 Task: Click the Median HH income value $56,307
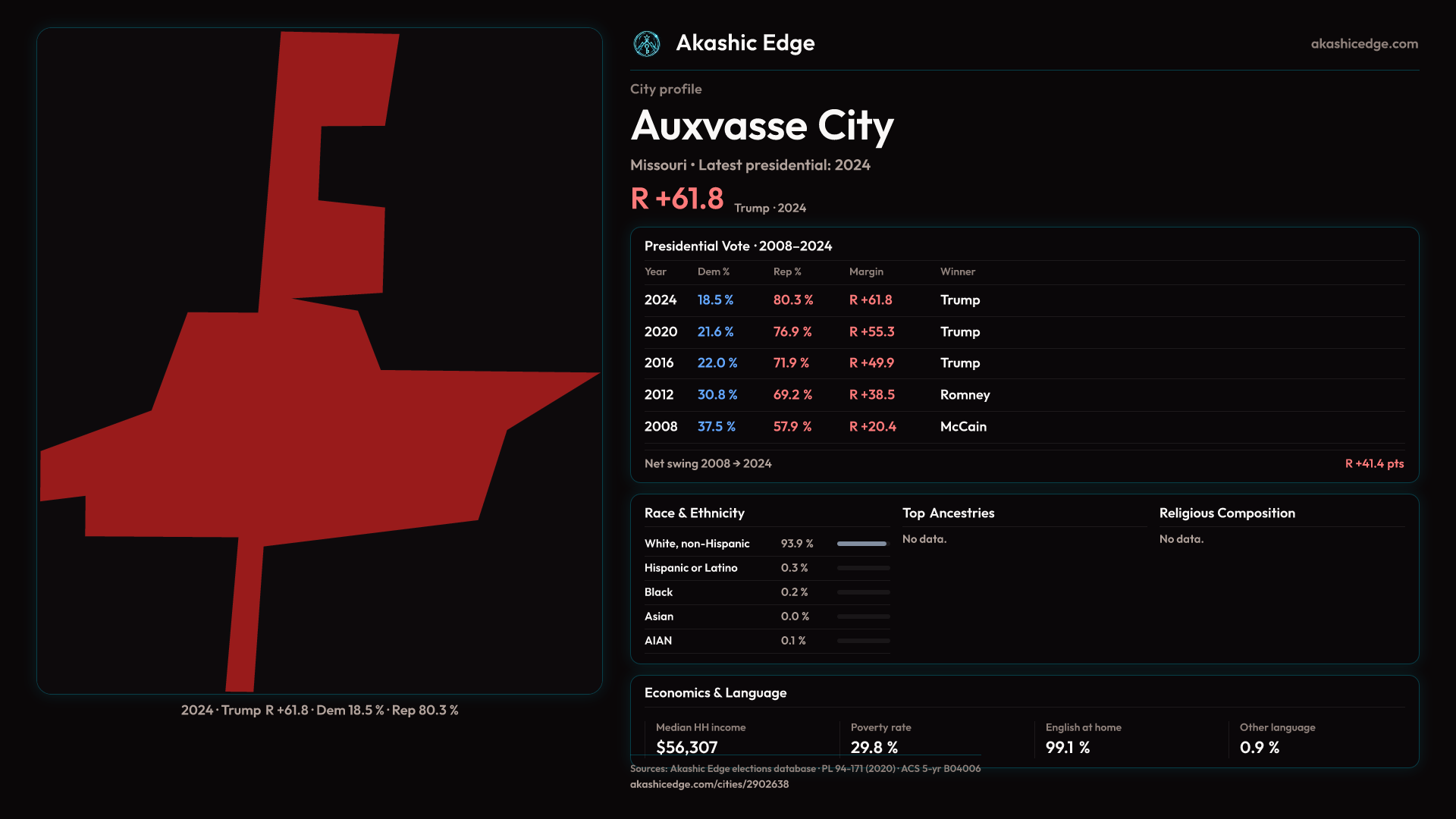click(686, 748)
